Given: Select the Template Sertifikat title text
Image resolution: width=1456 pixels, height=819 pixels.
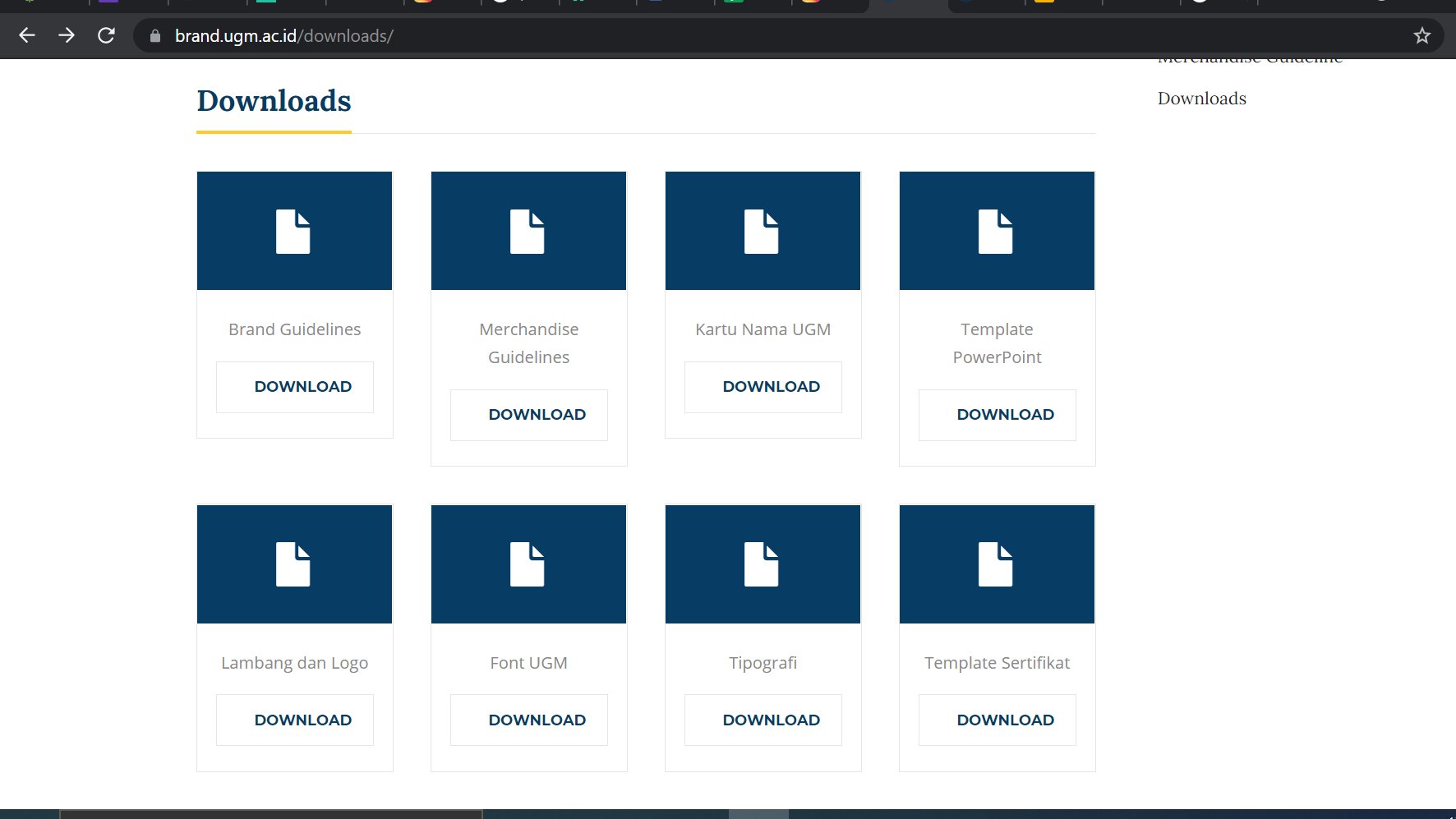Looking at the screenshot, I should coord(998,663).
